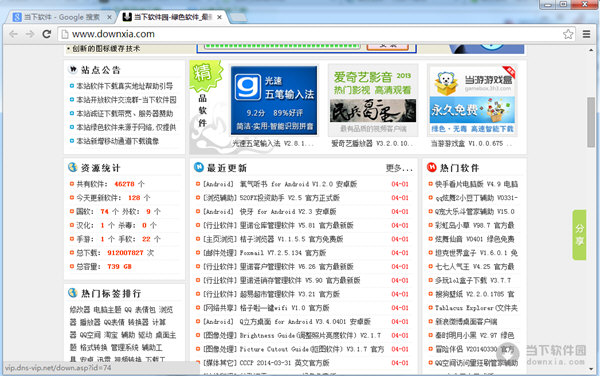
Task: Click the [网络共享] category tag
Action: [220, 308]
